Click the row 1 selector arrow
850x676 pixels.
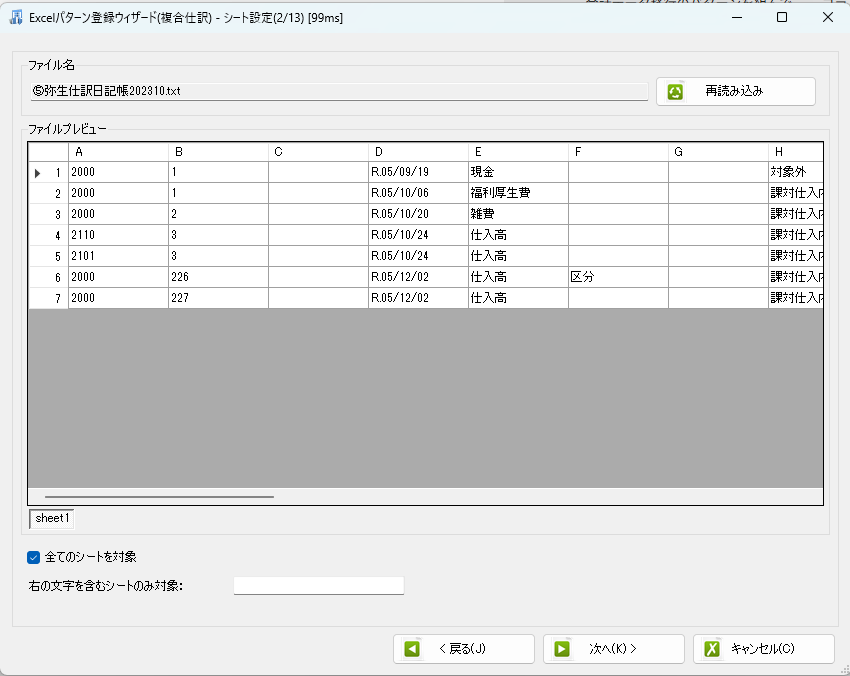click(x=38, y=173)
